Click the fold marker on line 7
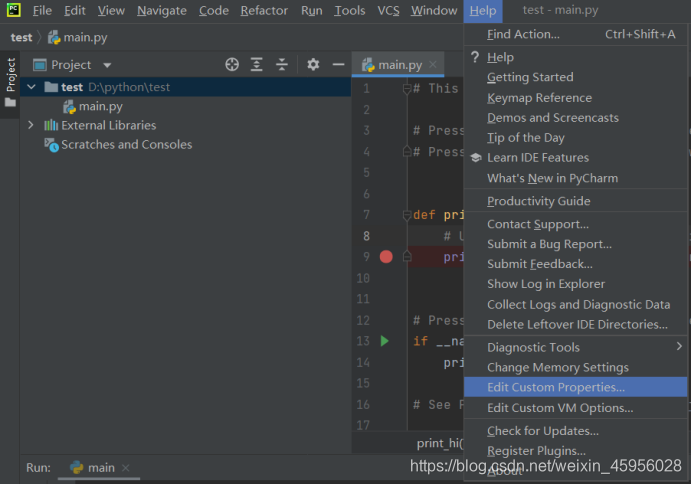 click(x=407, y=216)
